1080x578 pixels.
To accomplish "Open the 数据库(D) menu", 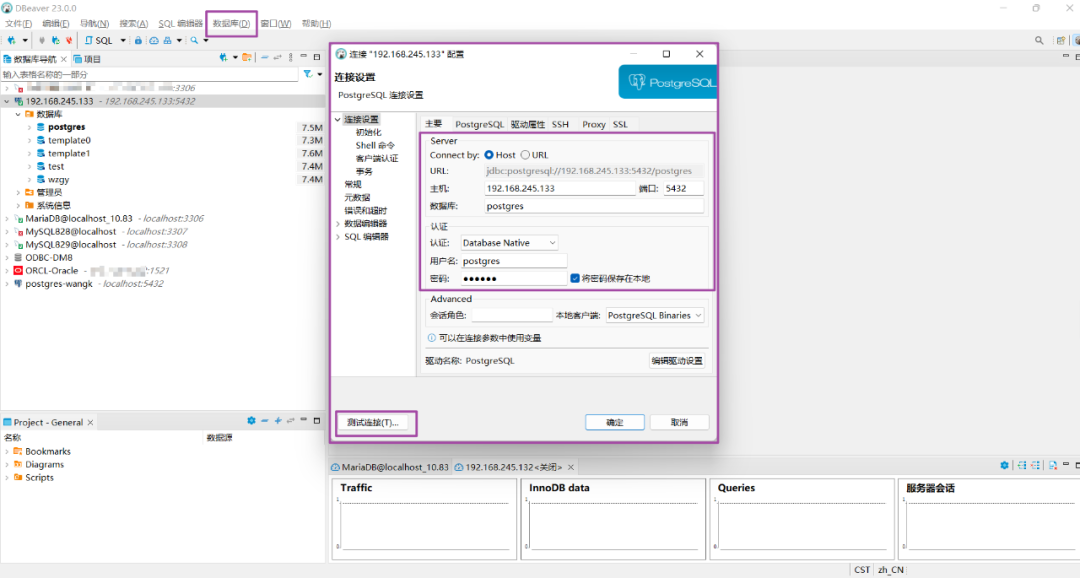I will pyautogui.click(x=231, y=23).
